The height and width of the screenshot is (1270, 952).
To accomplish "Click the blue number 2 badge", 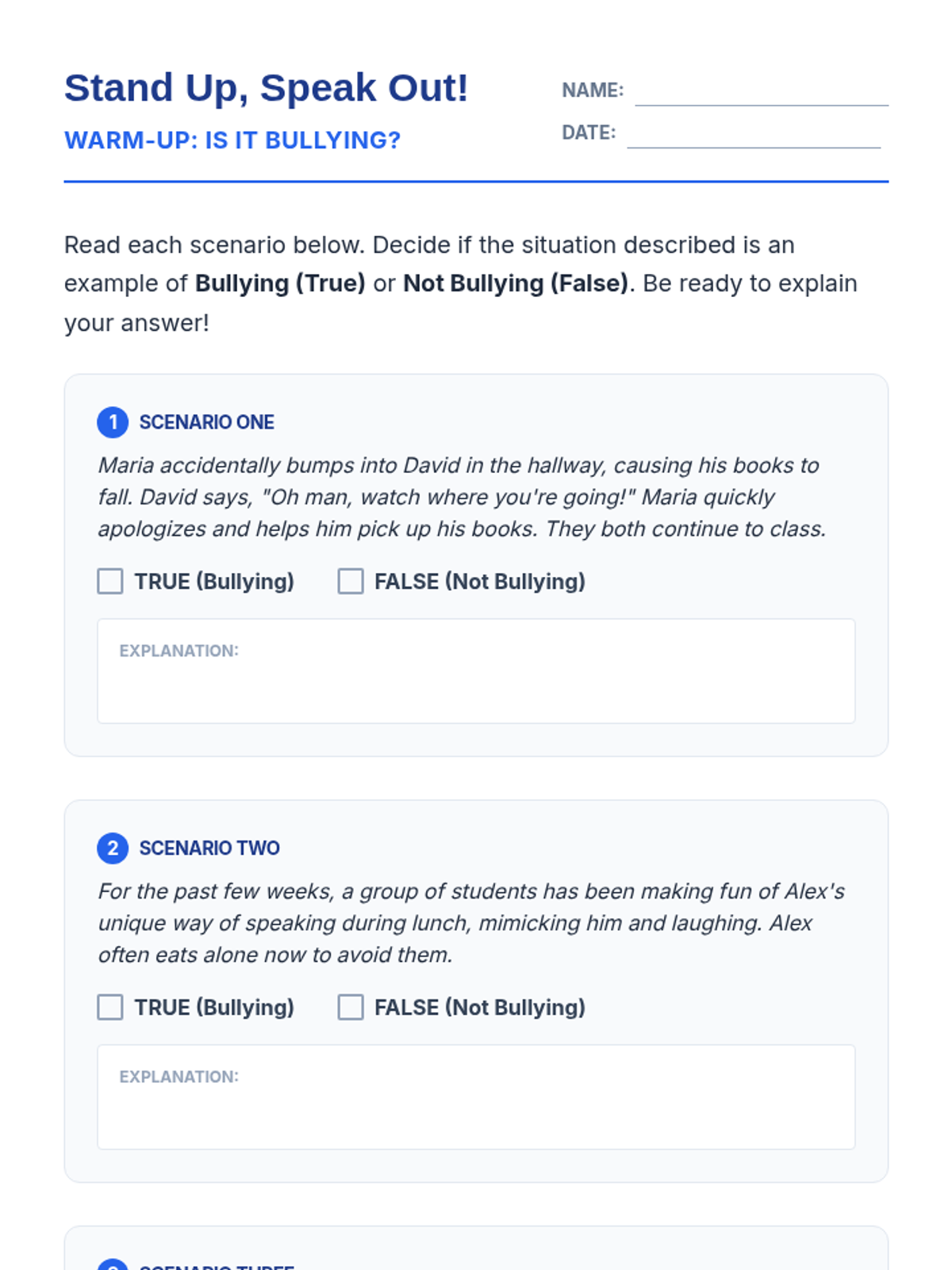I will (113, 848).
